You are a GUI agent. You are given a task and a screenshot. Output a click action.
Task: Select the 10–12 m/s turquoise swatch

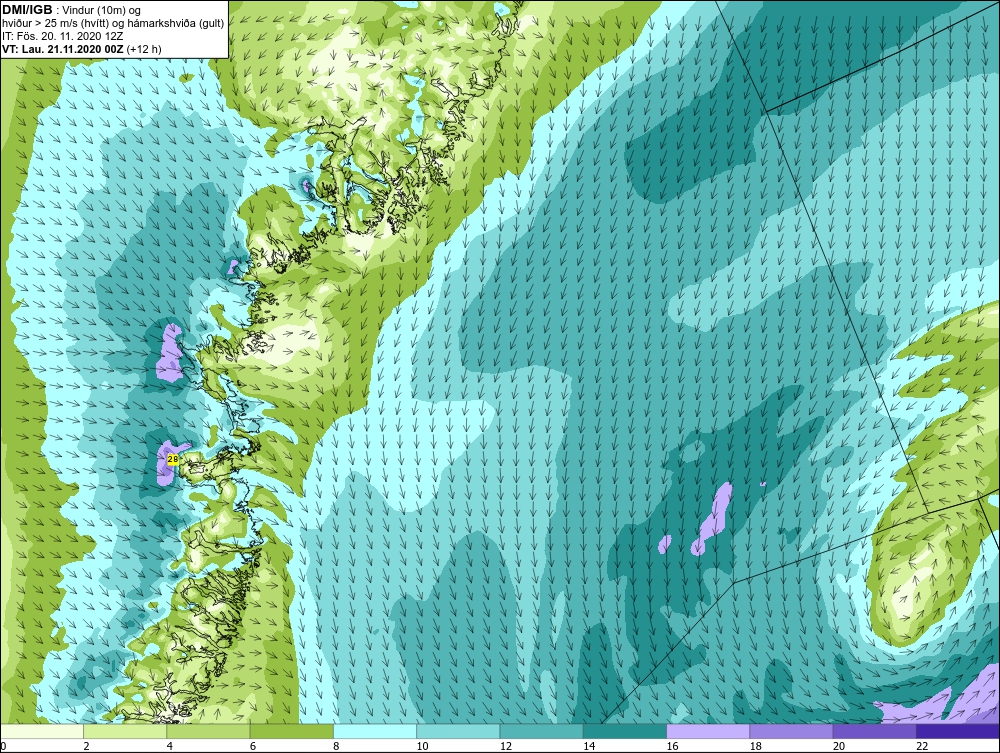tap(458, 731)
